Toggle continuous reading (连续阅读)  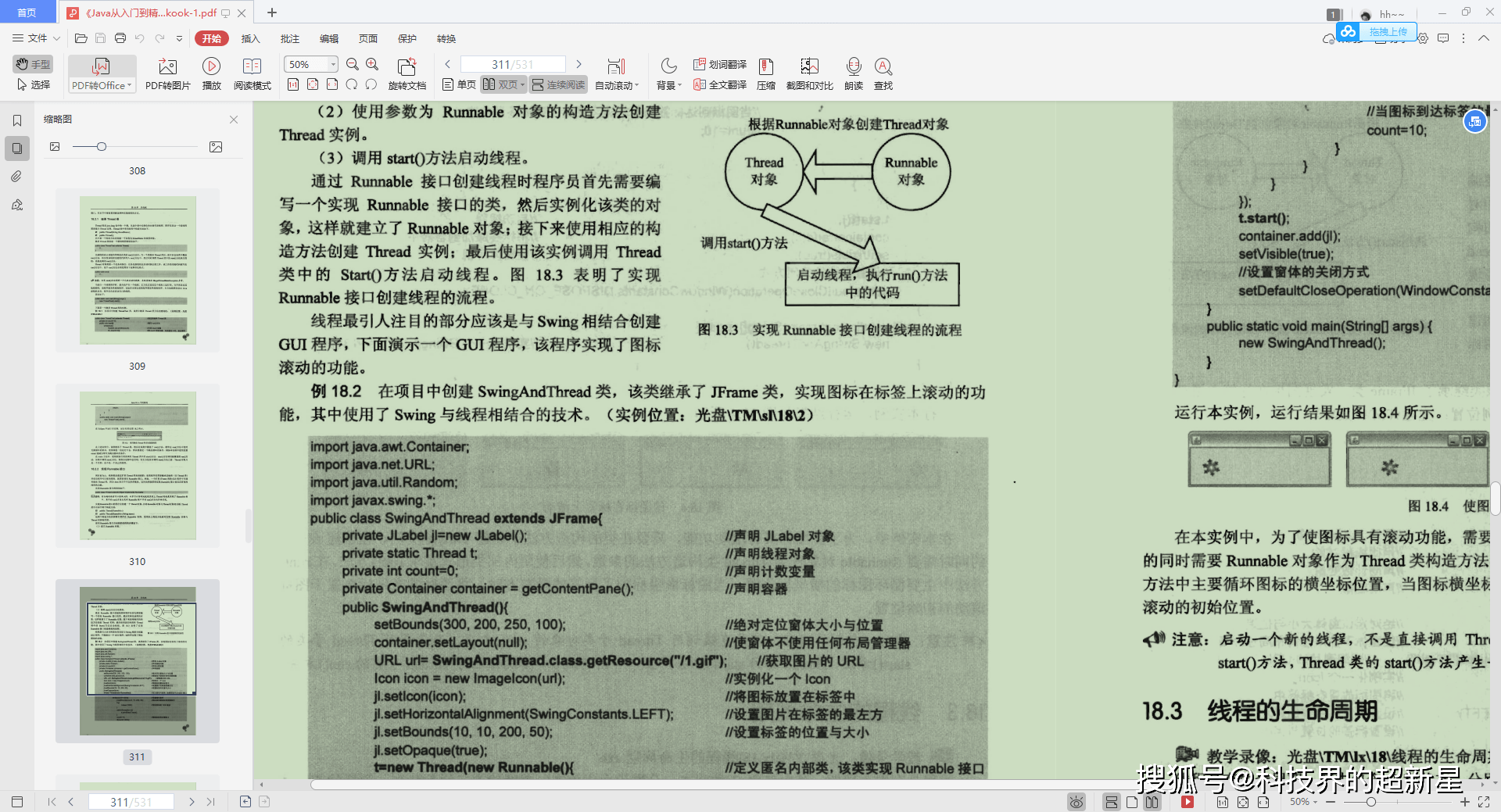[x=558, y=84]
